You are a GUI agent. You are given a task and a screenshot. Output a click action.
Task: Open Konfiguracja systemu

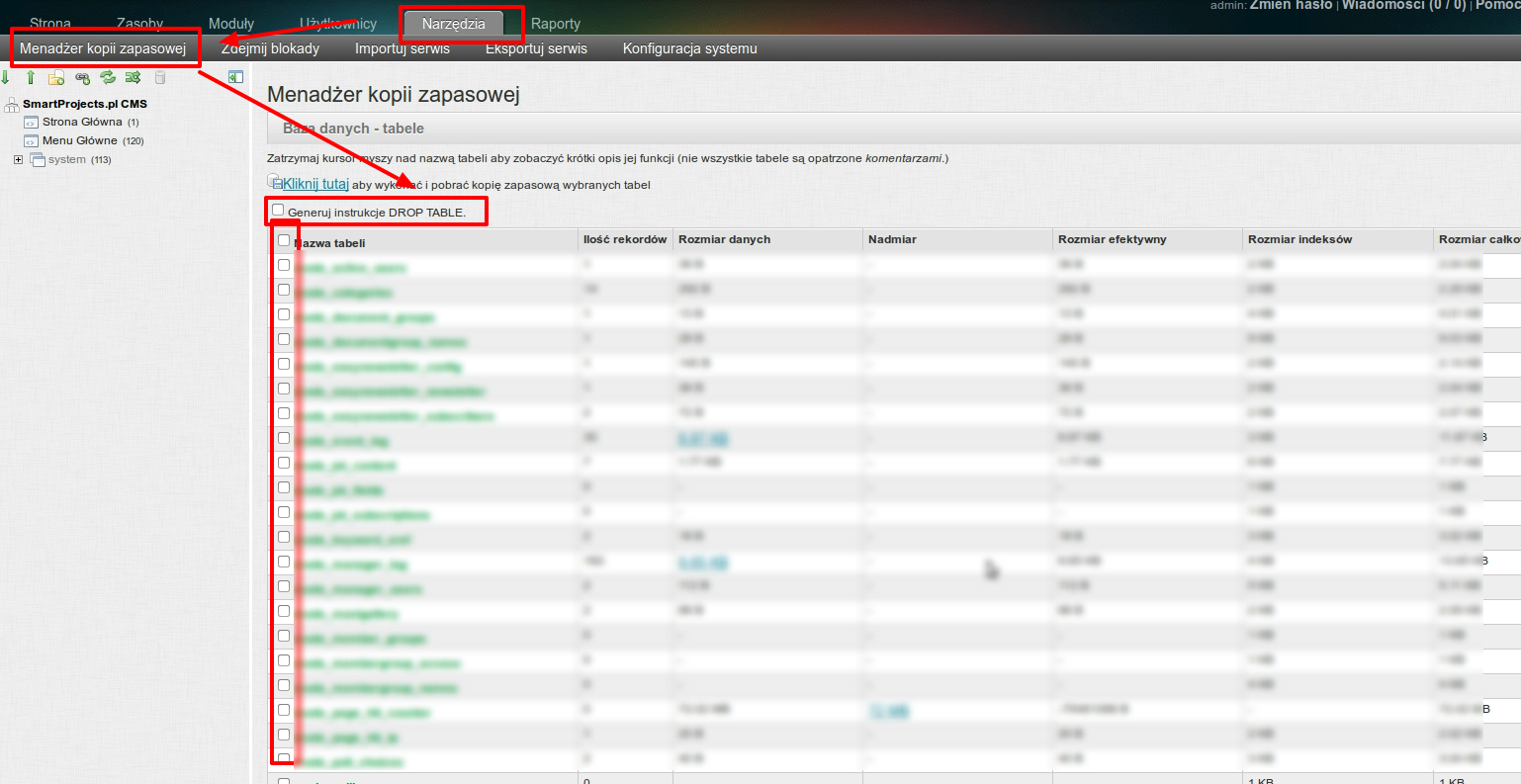690,48
